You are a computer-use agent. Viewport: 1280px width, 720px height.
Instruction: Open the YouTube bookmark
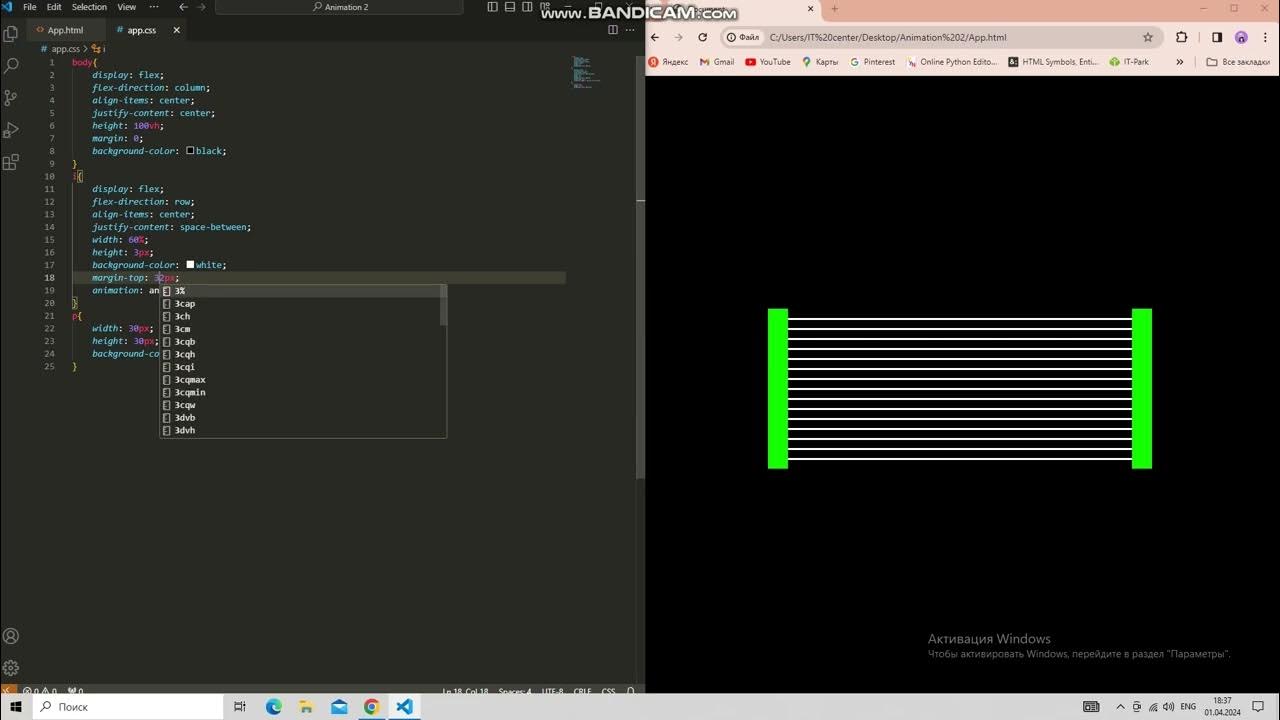coord(768,62)
